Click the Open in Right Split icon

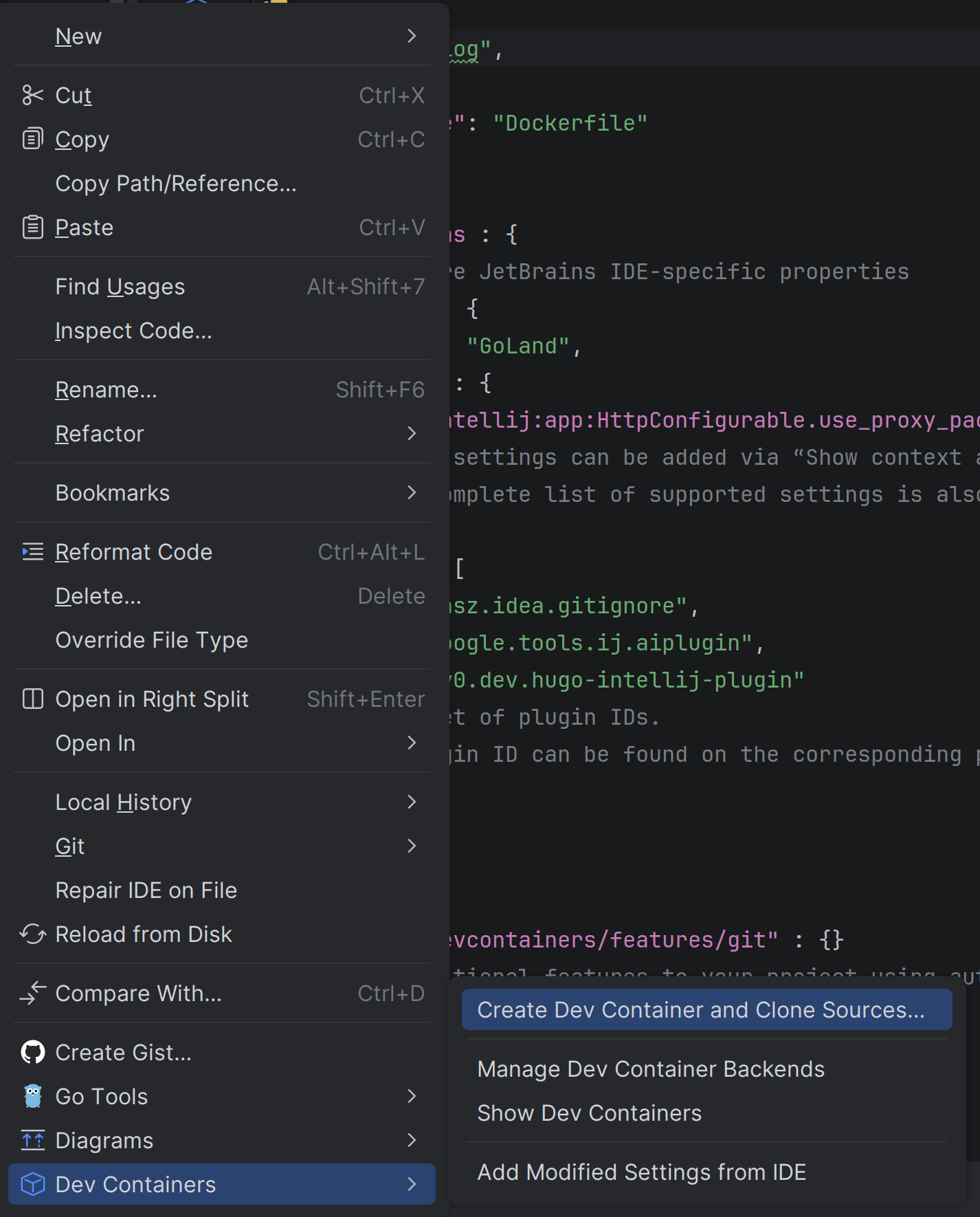(32, 699)
